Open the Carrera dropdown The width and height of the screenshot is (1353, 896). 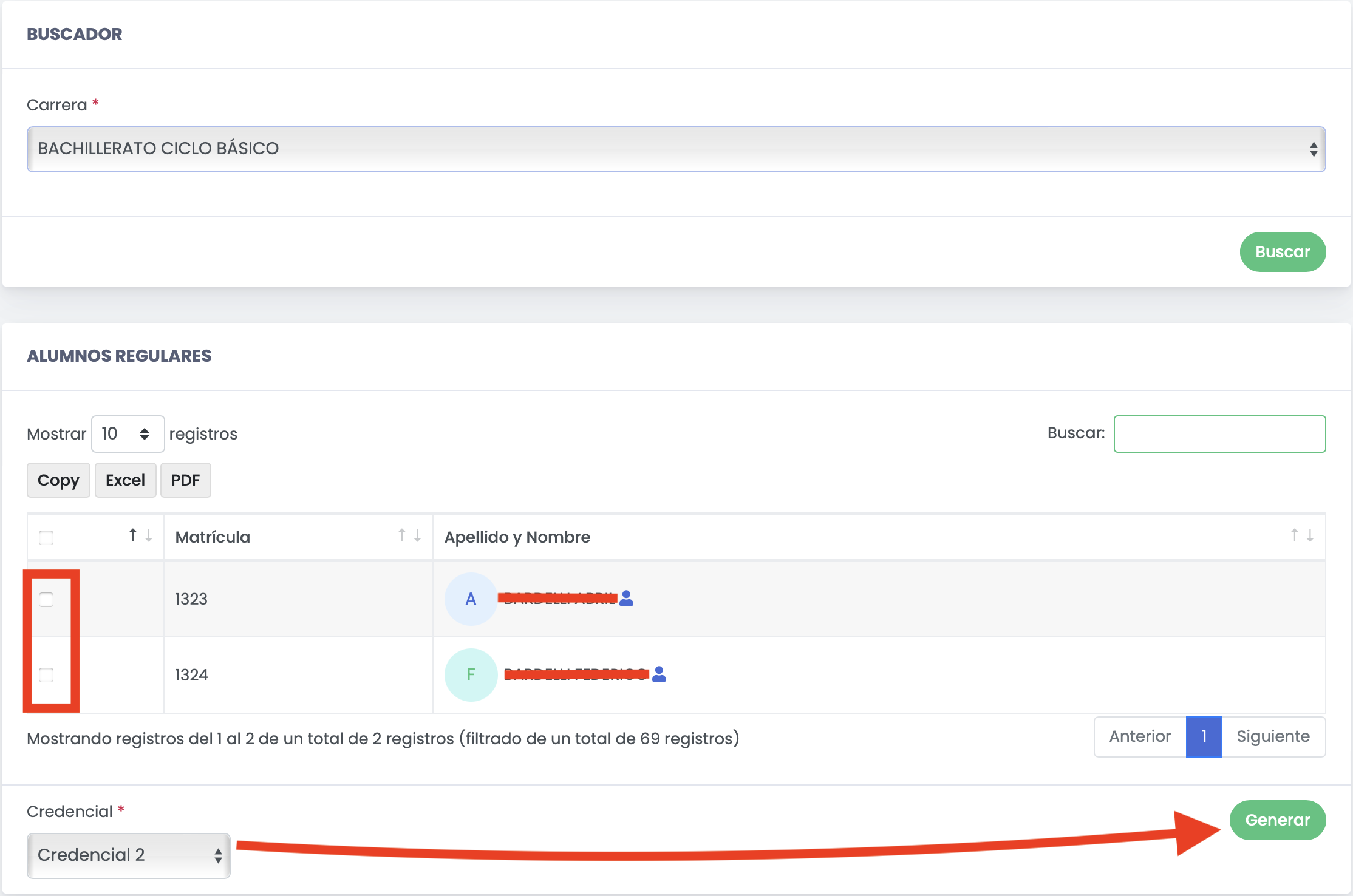coord(676,149)
